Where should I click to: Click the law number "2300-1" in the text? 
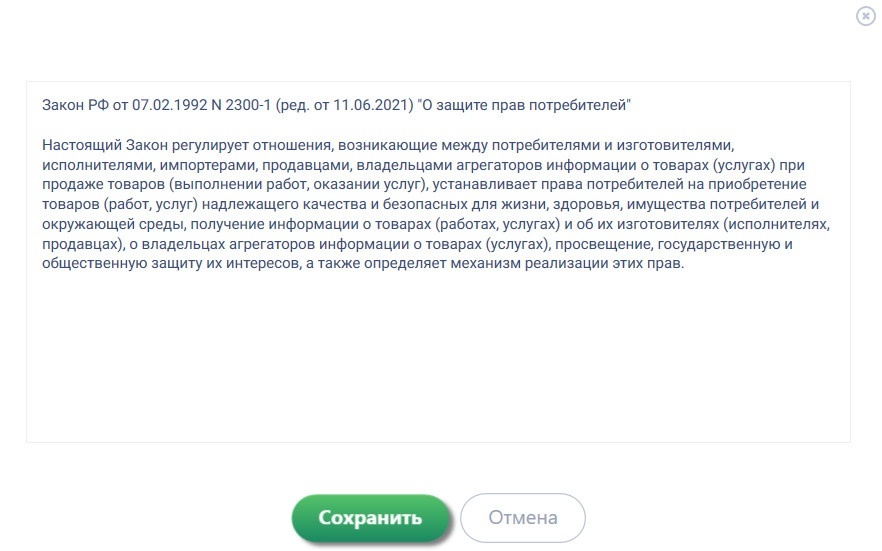[x=248, y=105]
